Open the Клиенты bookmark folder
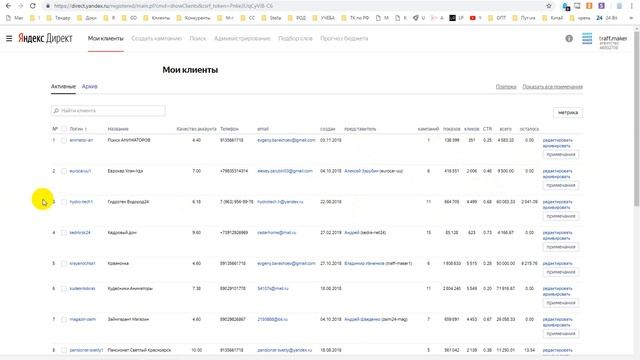Screen dimensions: 640x360 click(157, 18)
